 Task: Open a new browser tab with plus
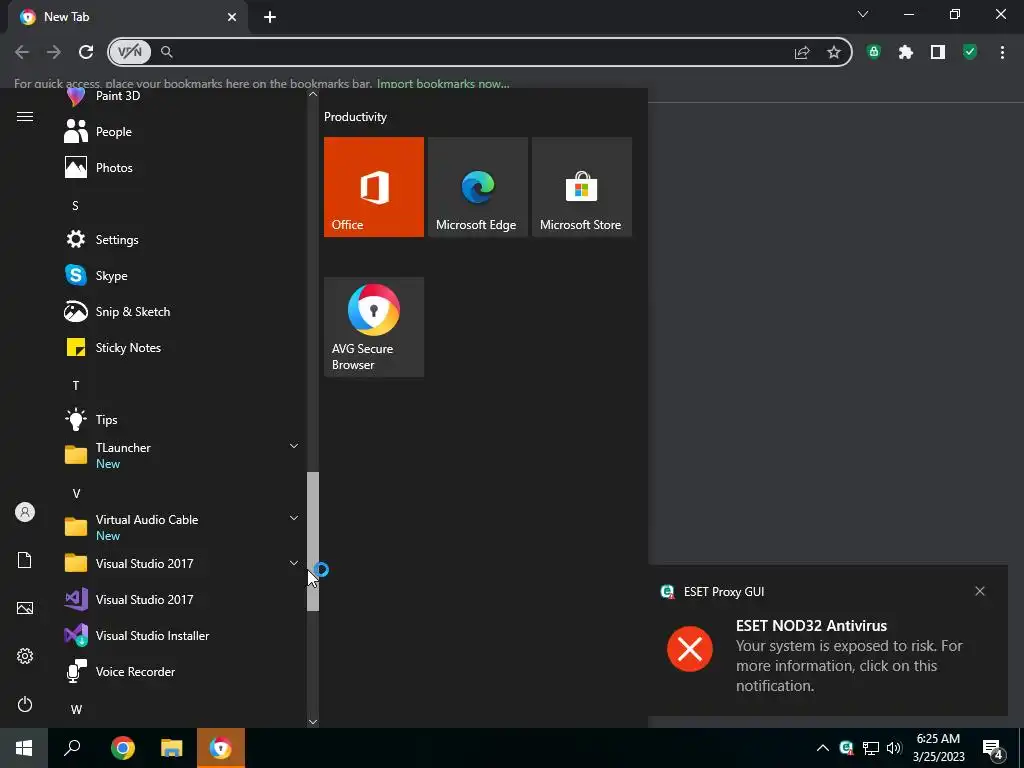point(270,17)
